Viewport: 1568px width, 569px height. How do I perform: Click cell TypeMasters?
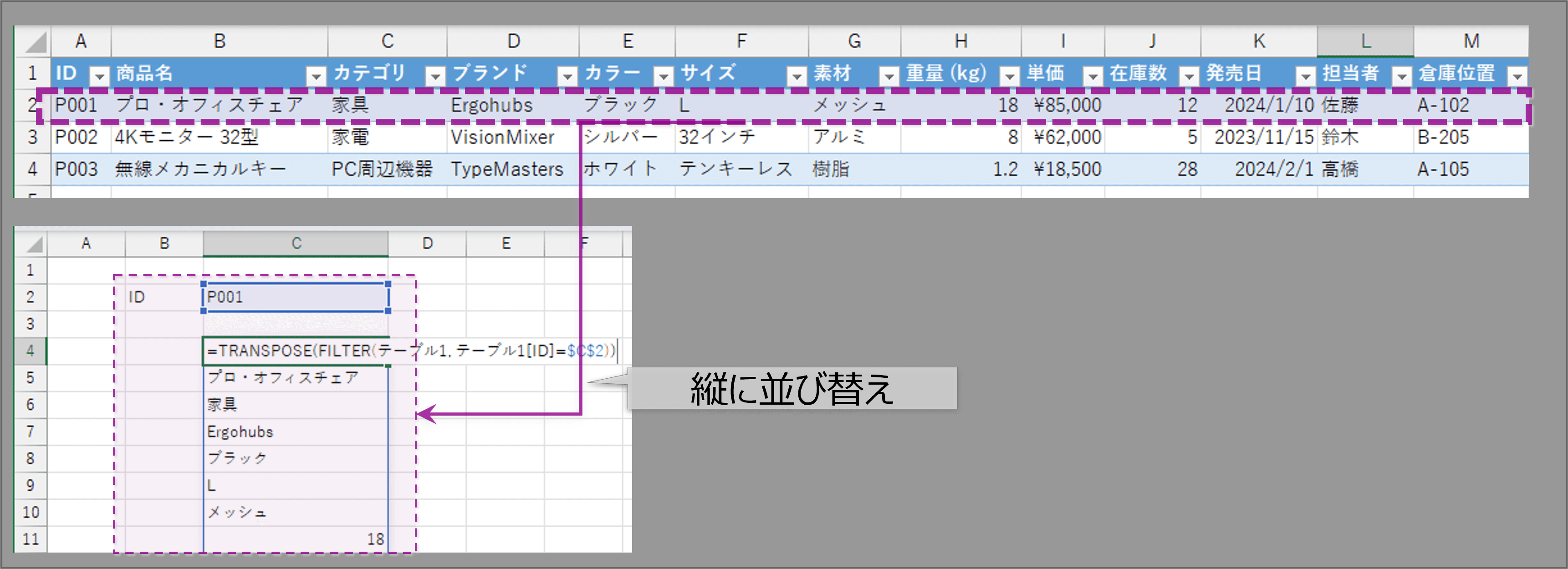click(x=513, y=169)
